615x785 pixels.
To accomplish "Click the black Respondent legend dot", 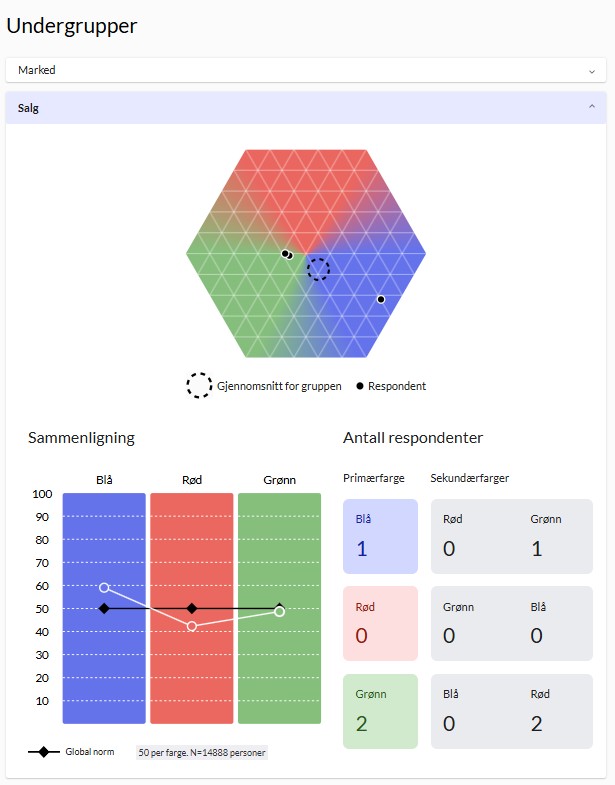I will 360,386.
